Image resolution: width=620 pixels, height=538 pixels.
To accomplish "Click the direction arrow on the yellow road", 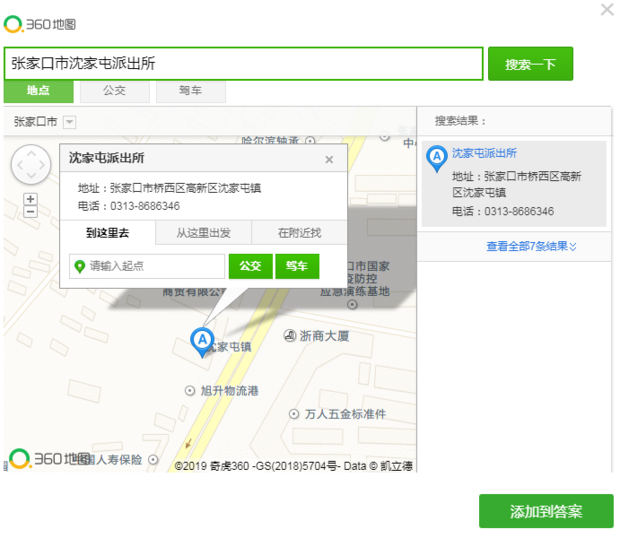I will click(189, 444).
